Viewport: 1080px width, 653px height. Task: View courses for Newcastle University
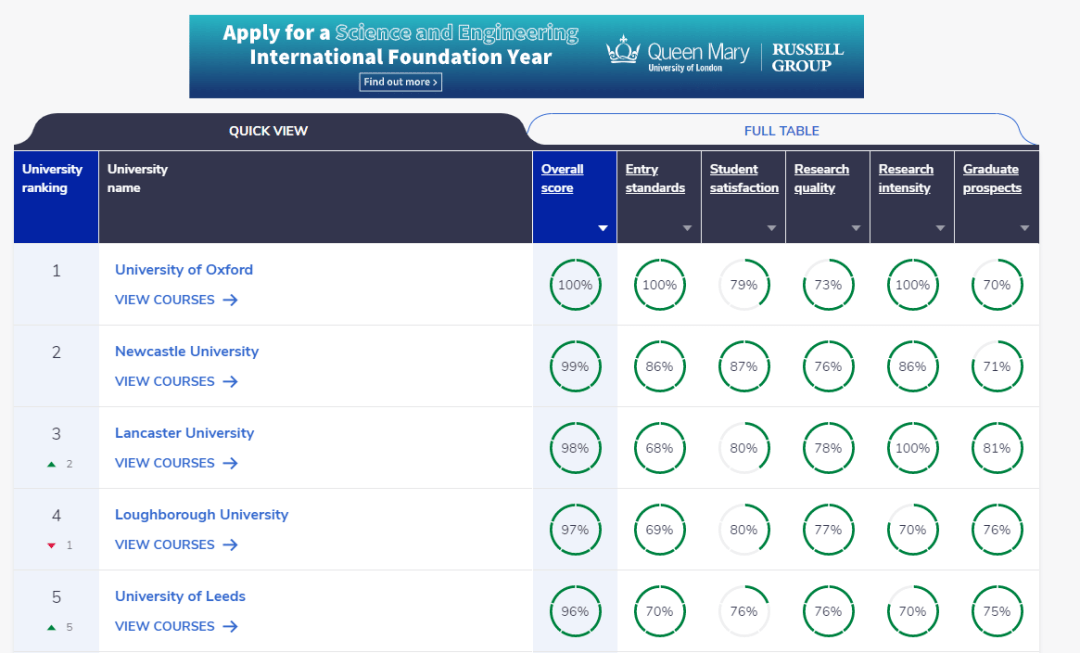click(176, 382)
